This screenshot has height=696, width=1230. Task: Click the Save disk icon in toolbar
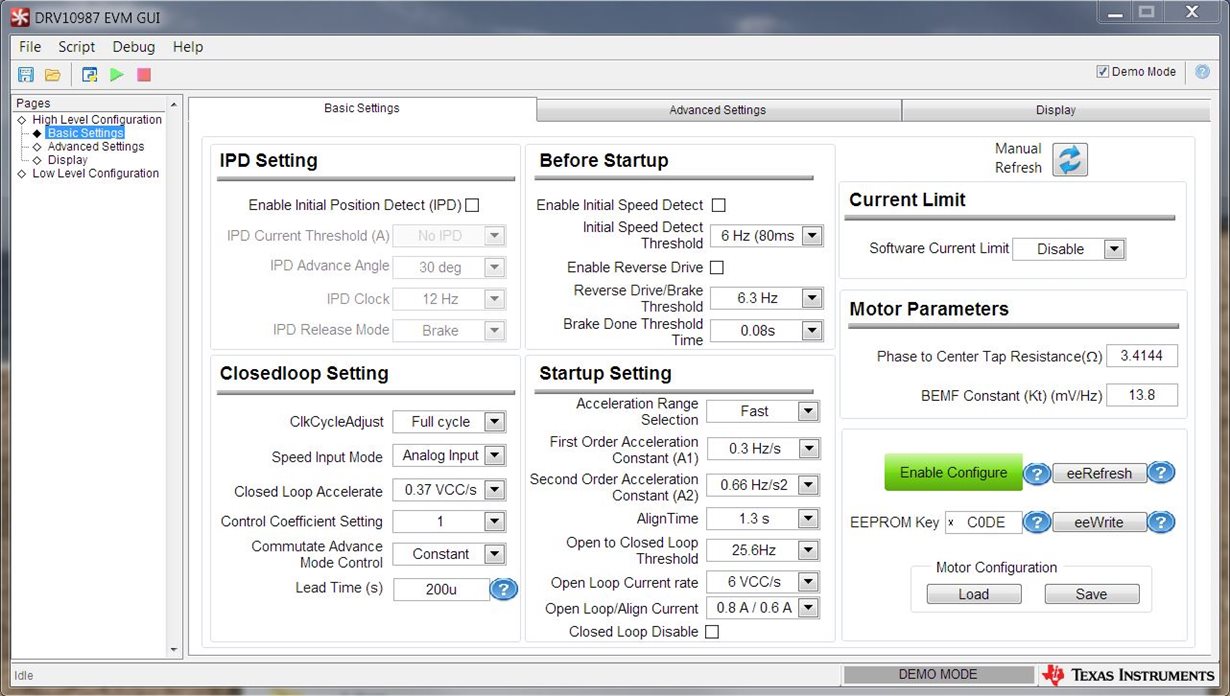[x=26, y=75]
